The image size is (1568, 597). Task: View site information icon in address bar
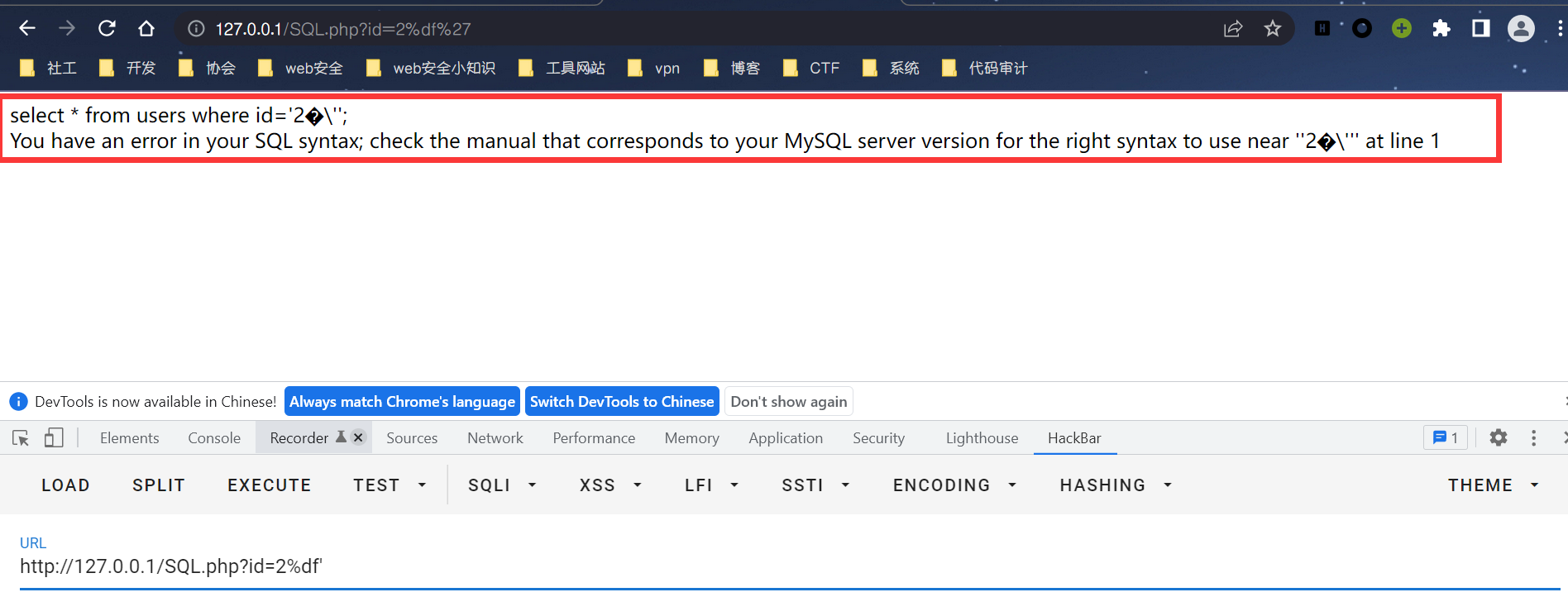[196, 29]
